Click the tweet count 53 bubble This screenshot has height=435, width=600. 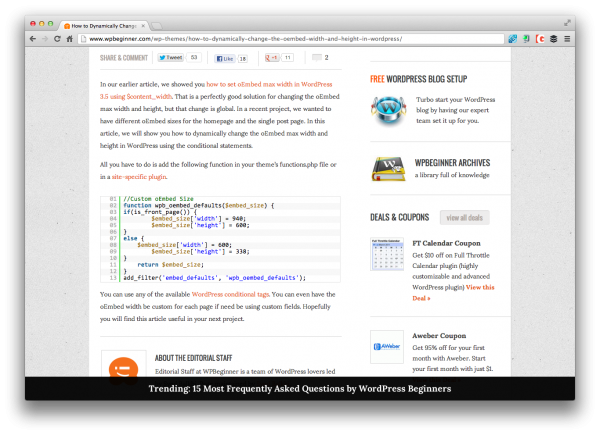tap(194, 57)
